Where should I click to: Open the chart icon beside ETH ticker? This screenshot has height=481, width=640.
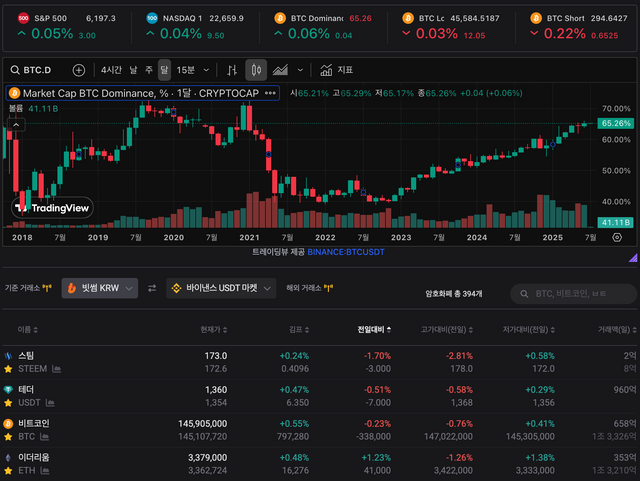click(x=45, y=471)
